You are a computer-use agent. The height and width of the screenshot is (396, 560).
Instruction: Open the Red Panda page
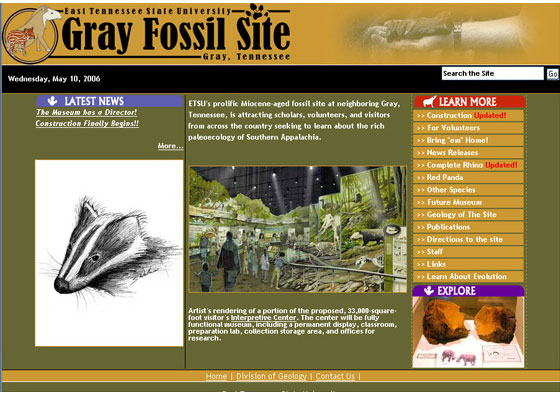pos(468,177)
